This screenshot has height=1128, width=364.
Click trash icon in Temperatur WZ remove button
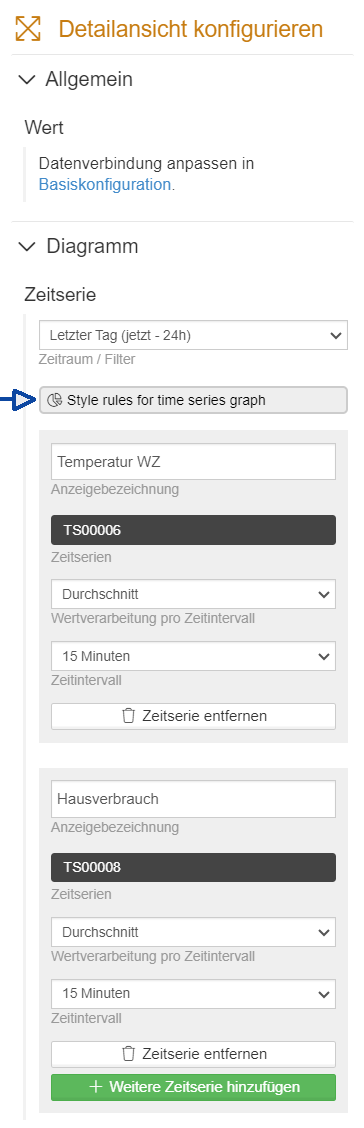point(129,716)
